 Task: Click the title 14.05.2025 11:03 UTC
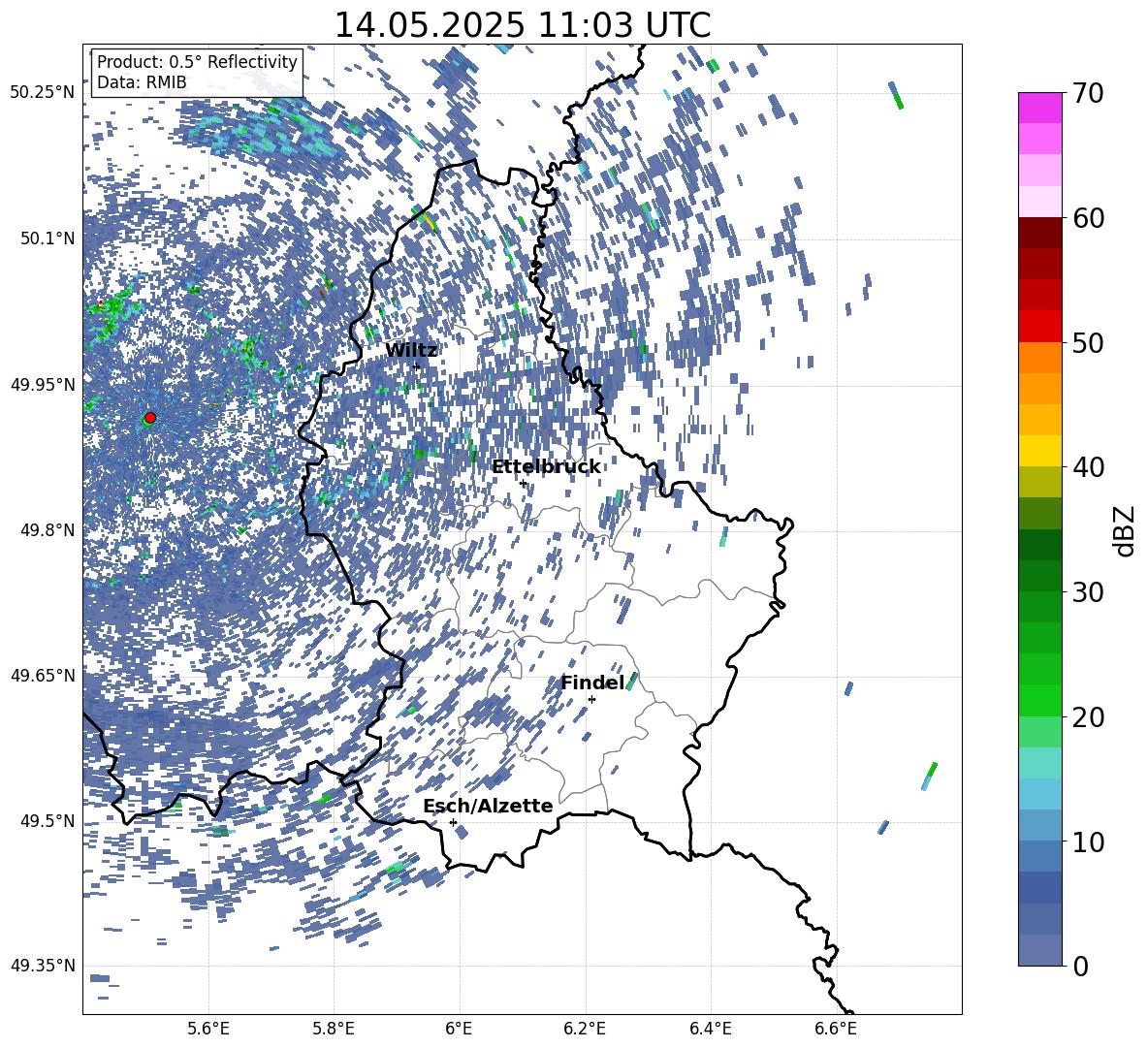pyautogui.click(x=523, y=25)
